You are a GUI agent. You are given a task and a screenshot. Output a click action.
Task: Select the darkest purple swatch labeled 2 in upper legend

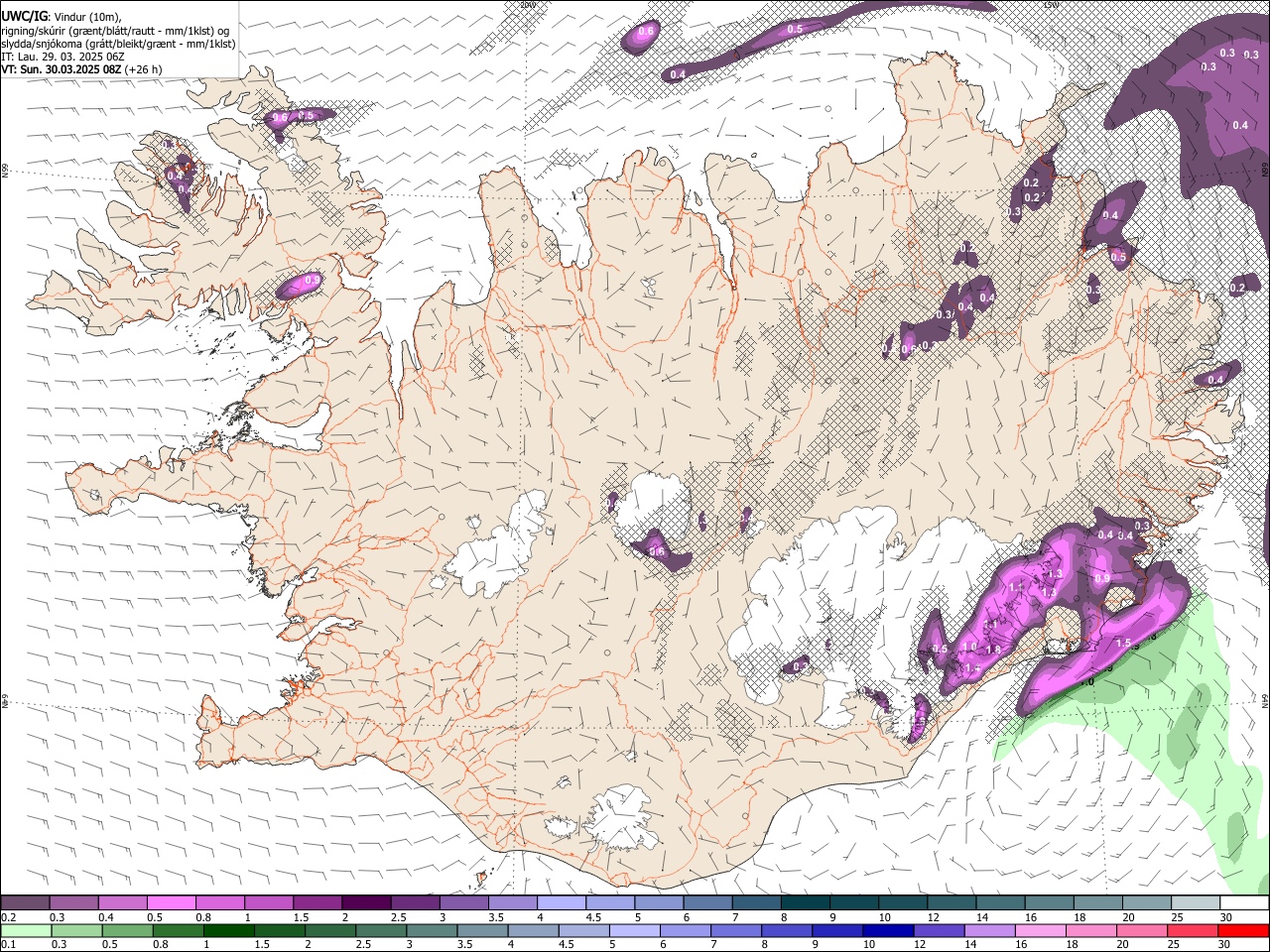click(365, 903)
